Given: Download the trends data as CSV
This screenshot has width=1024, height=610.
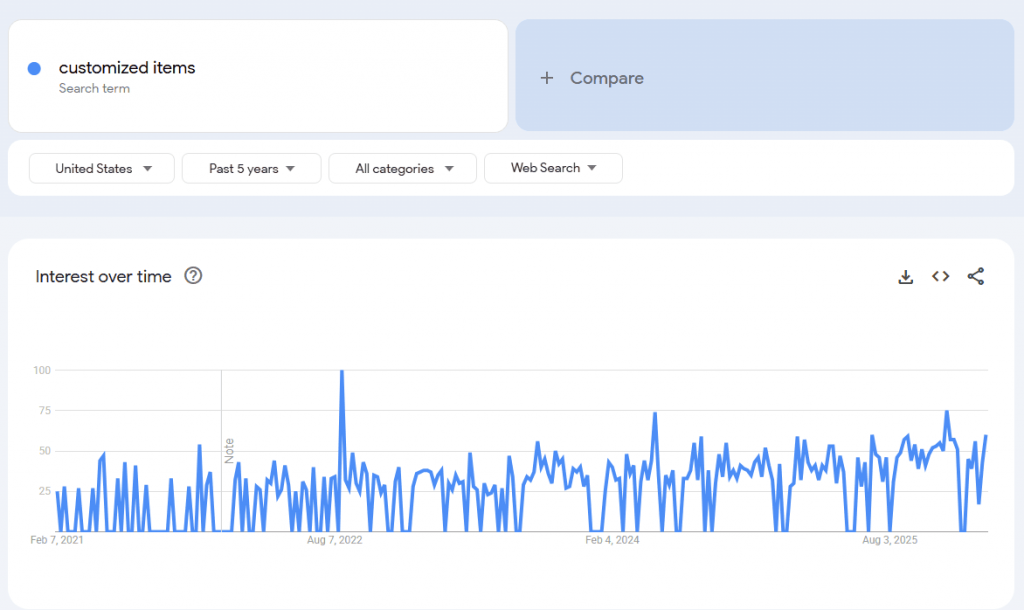Looking at the screenshot, I should pyautogui.click(x=905, y=276).
